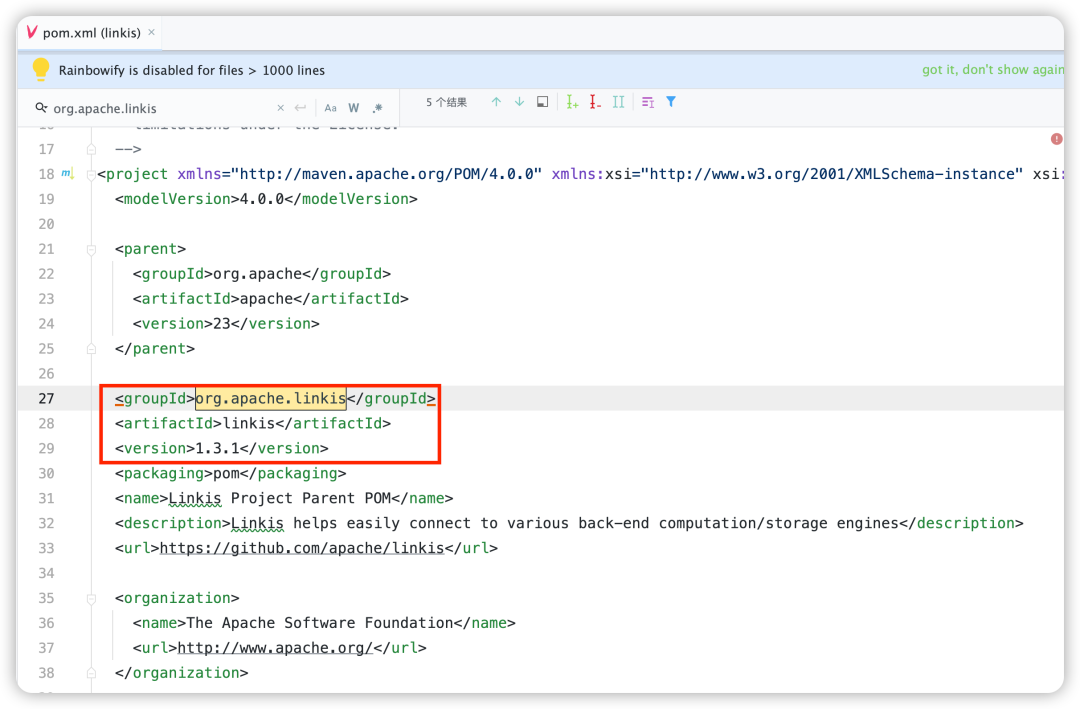This screenshot has width=1080, height=709.
Task: Click the new line arrow icon in search
Action: click(300, 107)
